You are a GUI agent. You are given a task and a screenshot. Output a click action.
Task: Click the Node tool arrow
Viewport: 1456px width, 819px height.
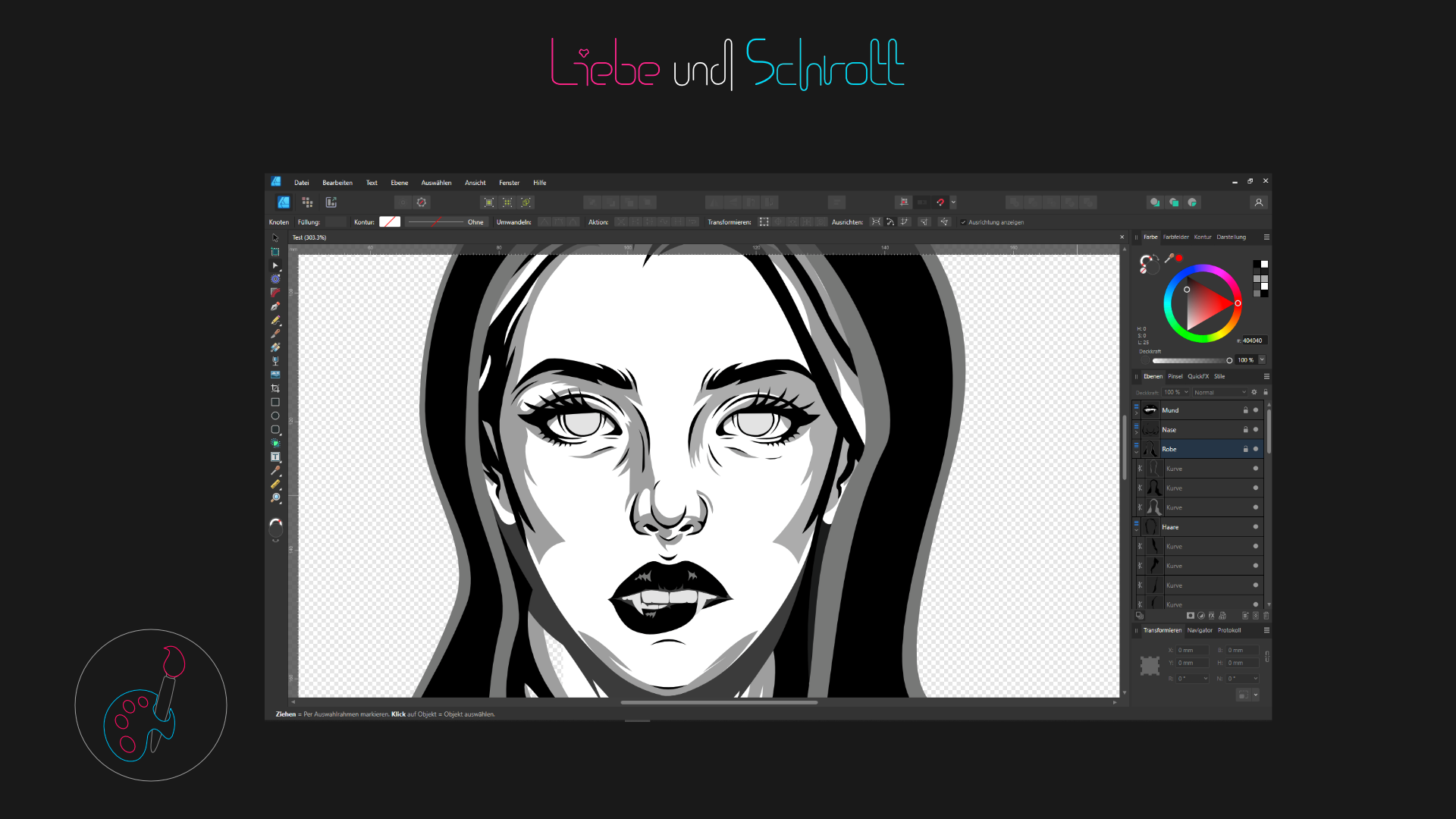click(x=275, y=265)
